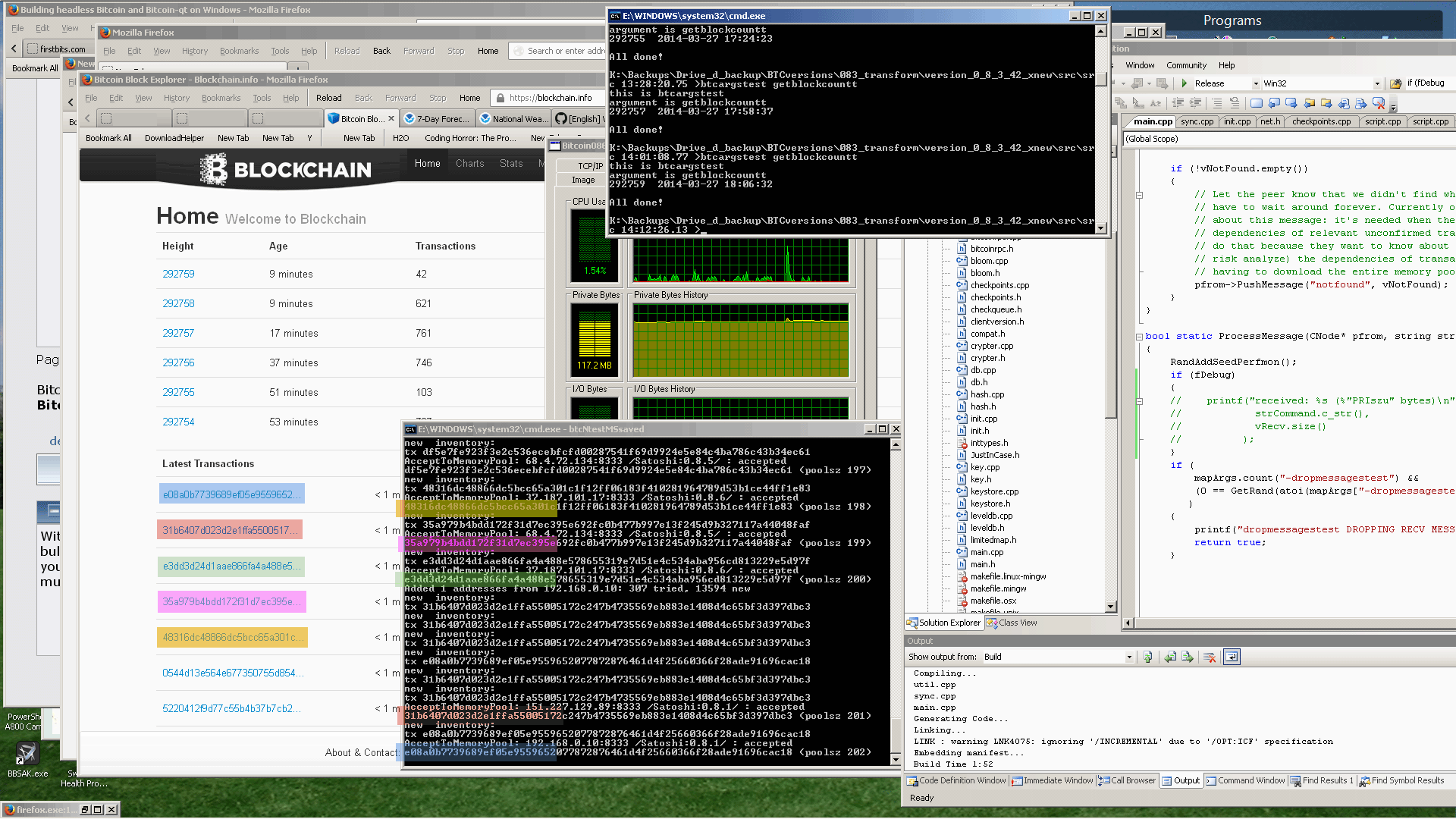Open the Show output from Build dropdown
The image size is (1456, 819).
pyautogui.click(x=1129, y=657)
